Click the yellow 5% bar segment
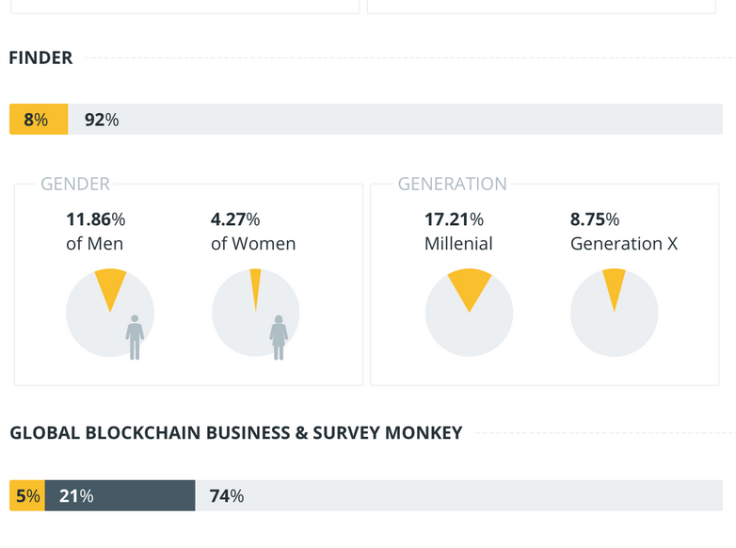This screenshot has width=736, height=548. 27,495
